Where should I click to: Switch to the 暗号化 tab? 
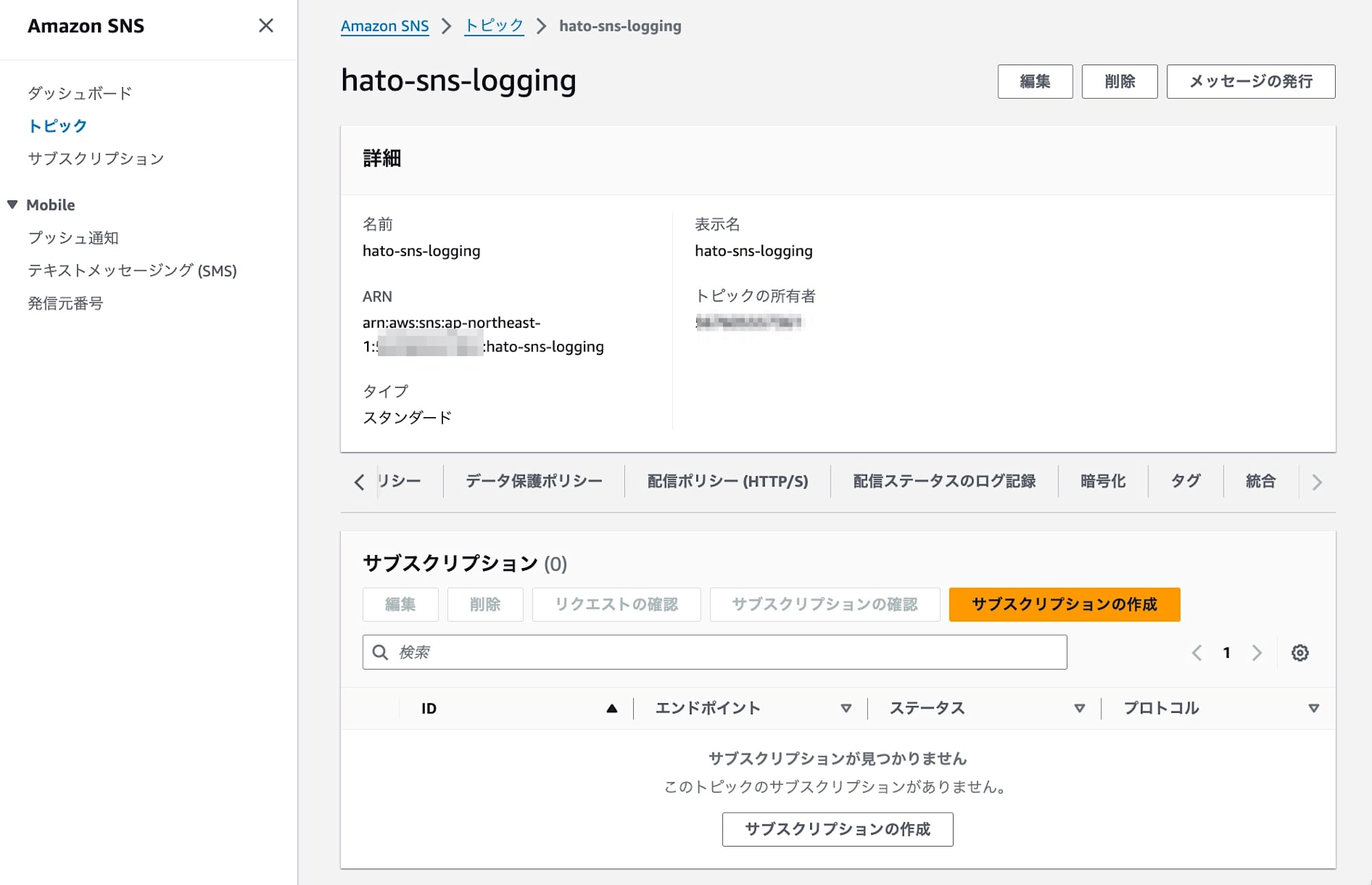[1103, 481]
